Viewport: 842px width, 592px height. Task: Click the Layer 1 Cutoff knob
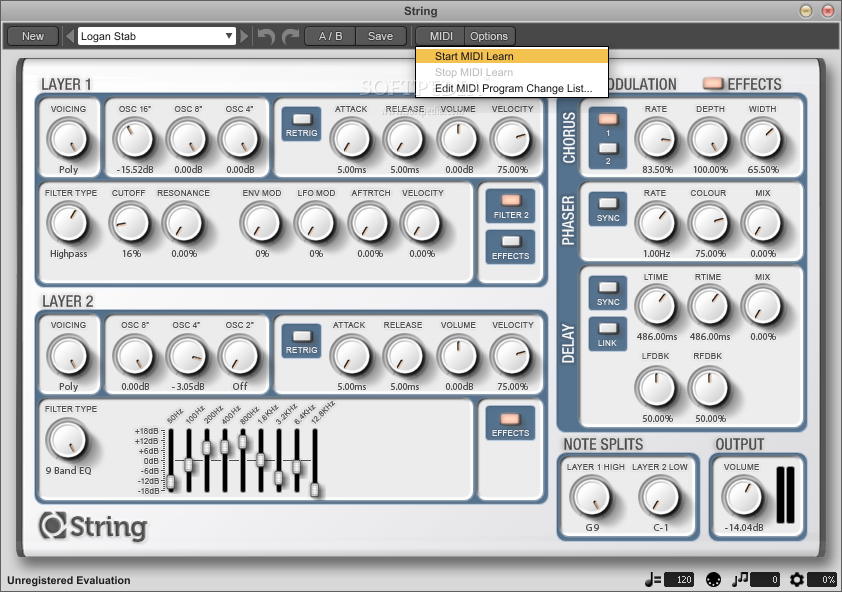pyautogui.click(x=130, y=223)
